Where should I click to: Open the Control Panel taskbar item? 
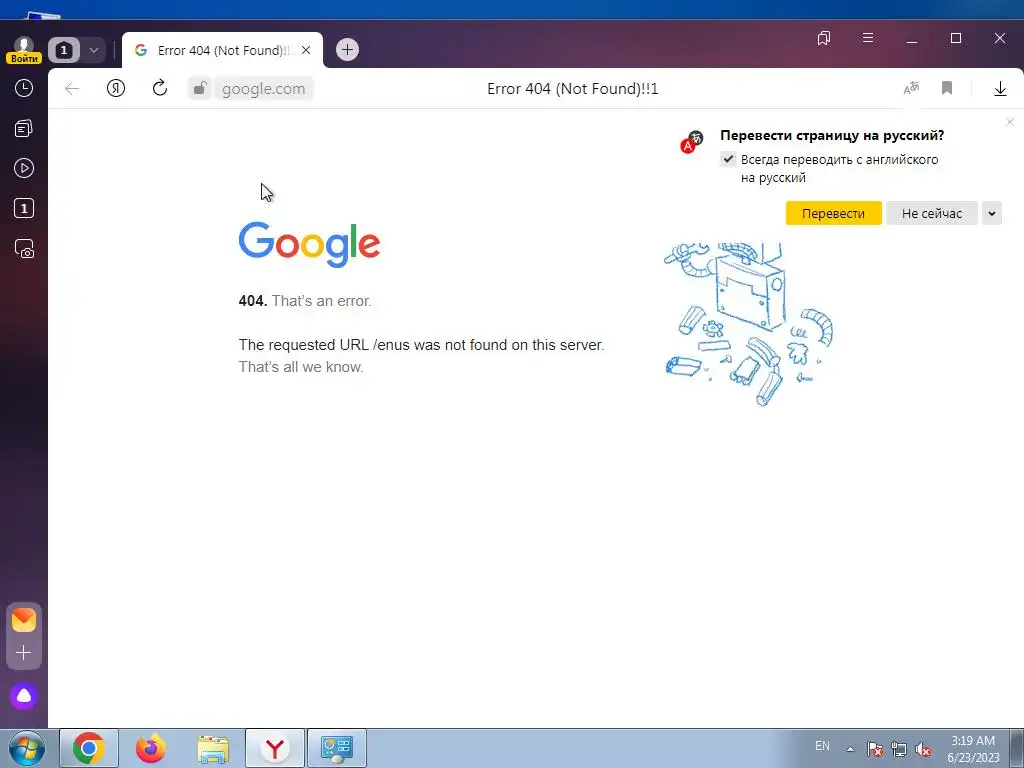337,748
